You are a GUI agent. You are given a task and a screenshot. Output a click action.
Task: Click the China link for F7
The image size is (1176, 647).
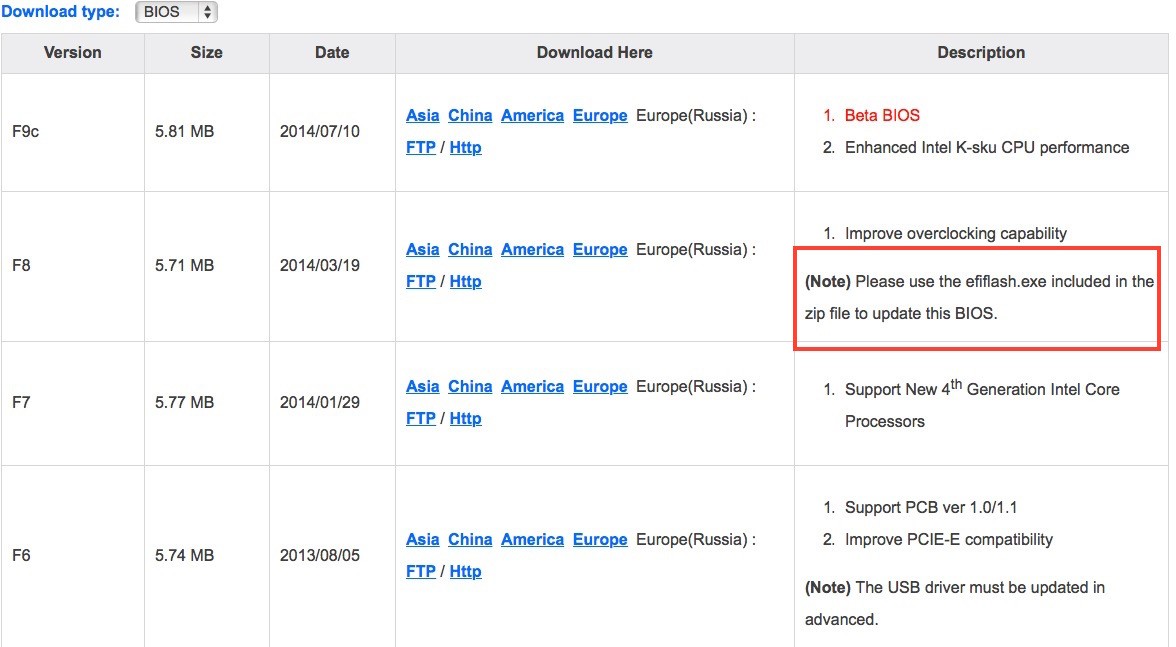tap(470, 387)
